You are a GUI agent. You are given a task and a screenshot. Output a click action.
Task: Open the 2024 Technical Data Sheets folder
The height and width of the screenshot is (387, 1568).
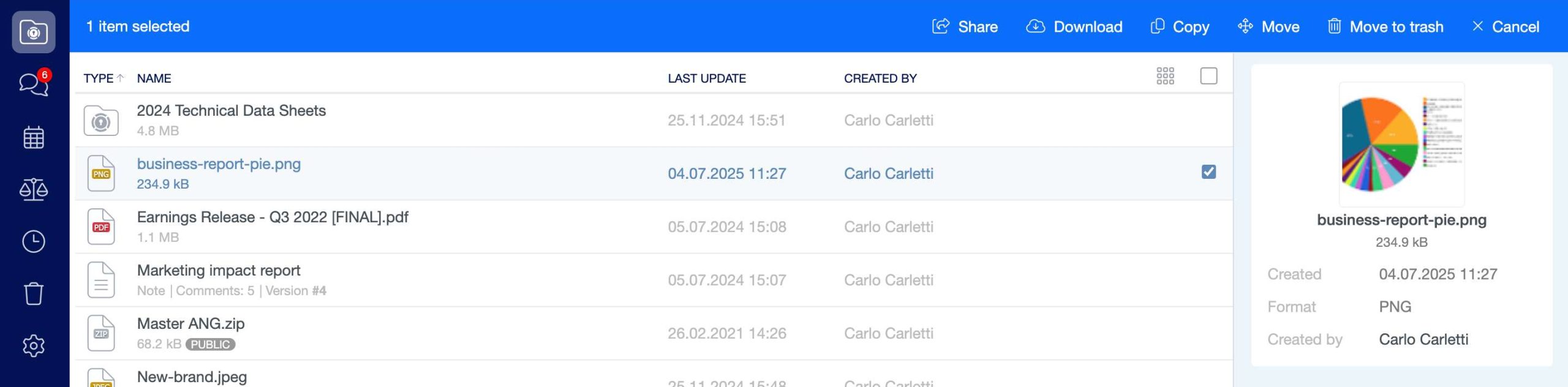click(x=231, y=111)
